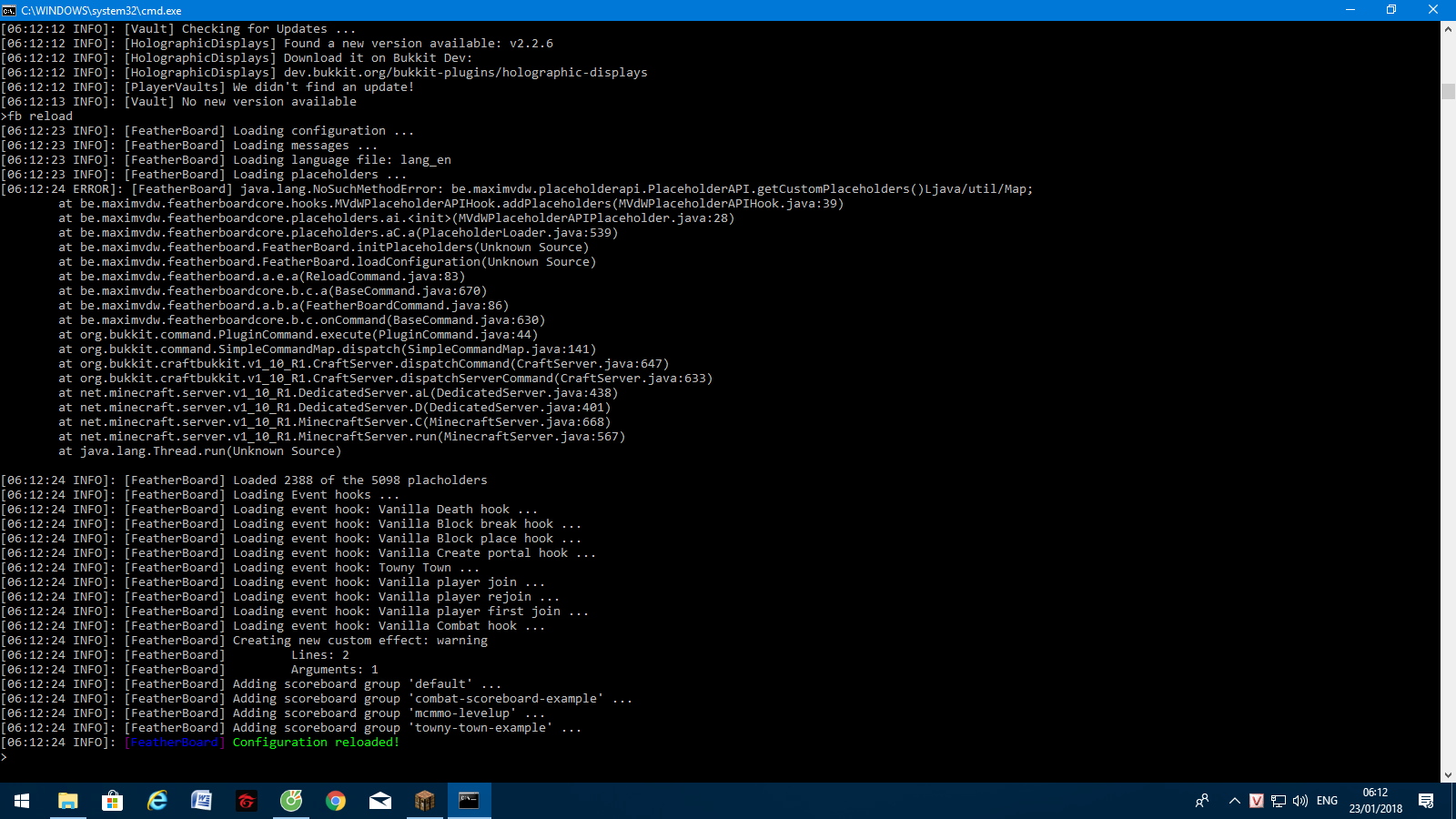Launch Microsoft Store from the taskbar
Image resolution: width=1456 pixels, height=819 pixels.
[x=112, y=801]
